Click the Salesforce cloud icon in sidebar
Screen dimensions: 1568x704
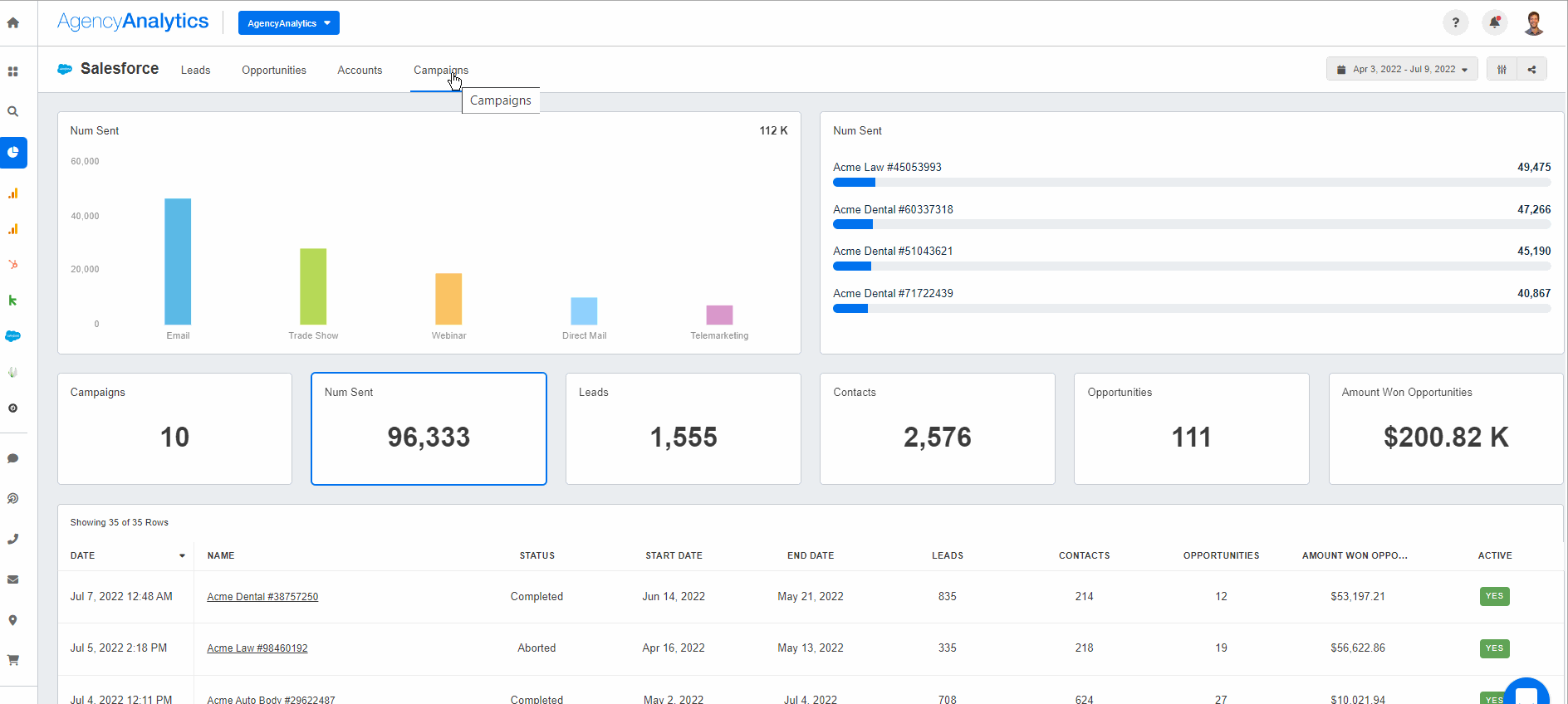[x=13, y=336]
